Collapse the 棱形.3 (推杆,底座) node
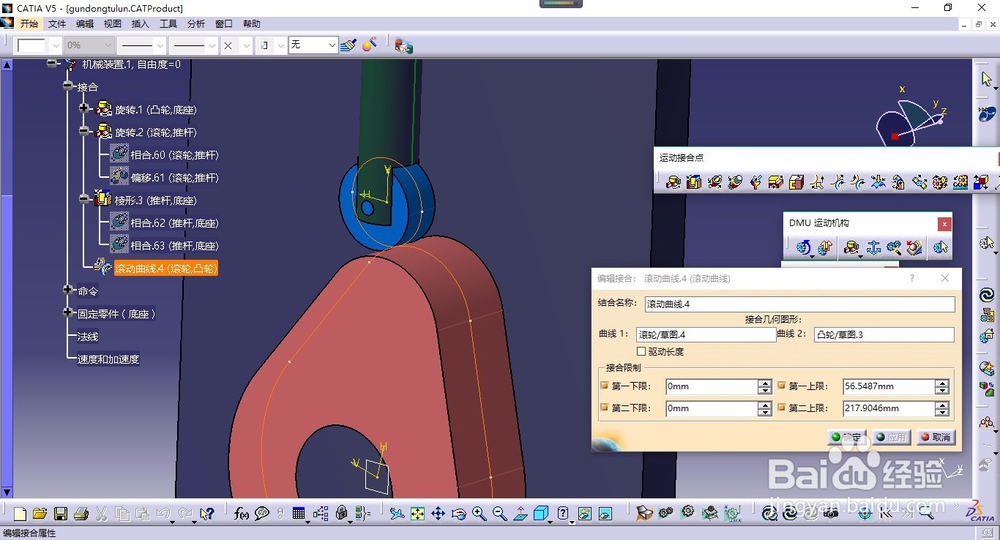The width and height of the screenshot is (1000, 540). [x=84, y=199]
